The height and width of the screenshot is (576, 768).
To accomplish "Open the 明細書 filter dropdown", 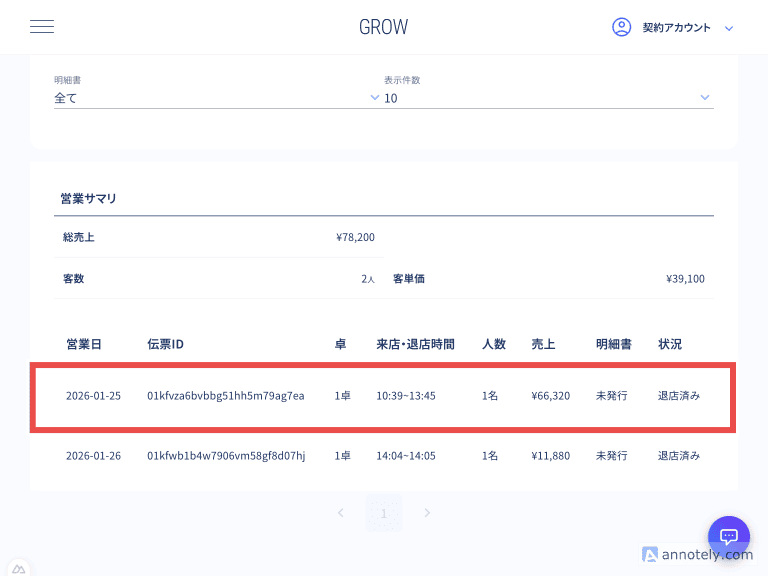I will tap(217, 98).
